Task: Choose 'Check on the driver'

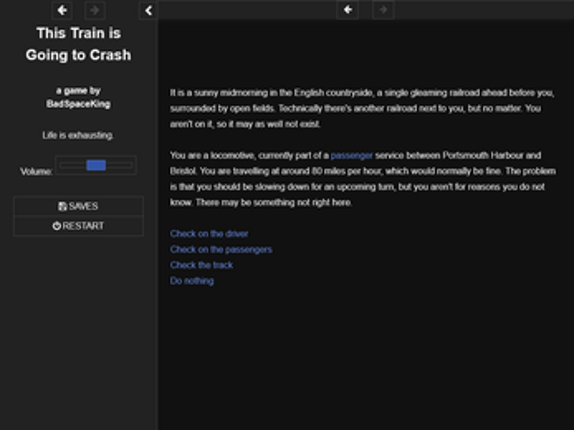Action: click(x=209, y=233)
